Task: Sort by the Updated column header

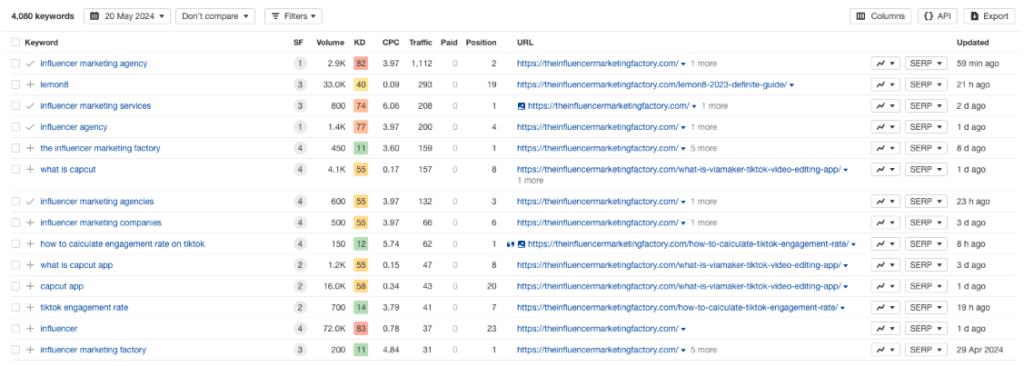Action: (x=972, y=42)
